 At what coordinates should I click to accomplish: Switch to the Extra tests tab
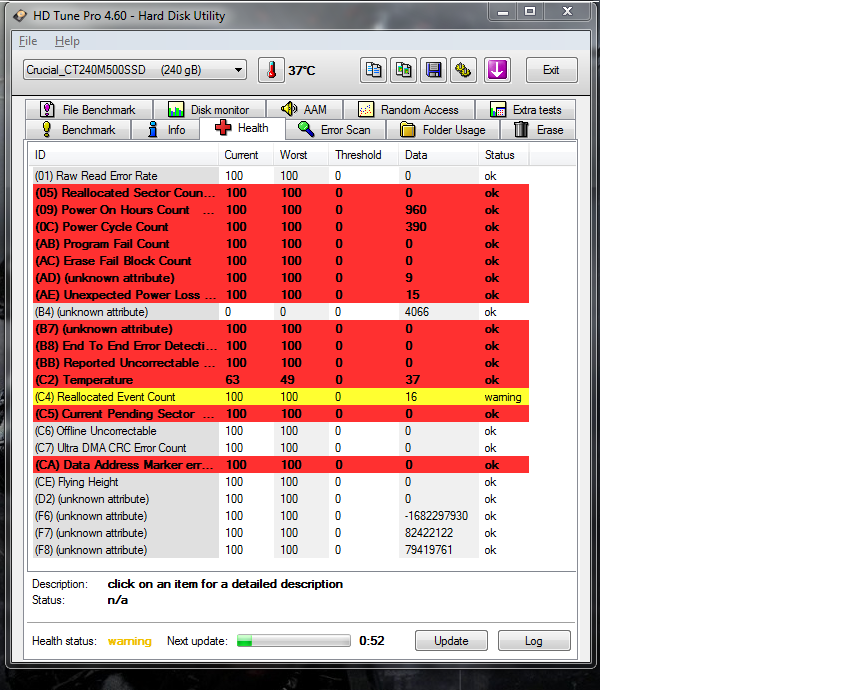click(526, 110)
